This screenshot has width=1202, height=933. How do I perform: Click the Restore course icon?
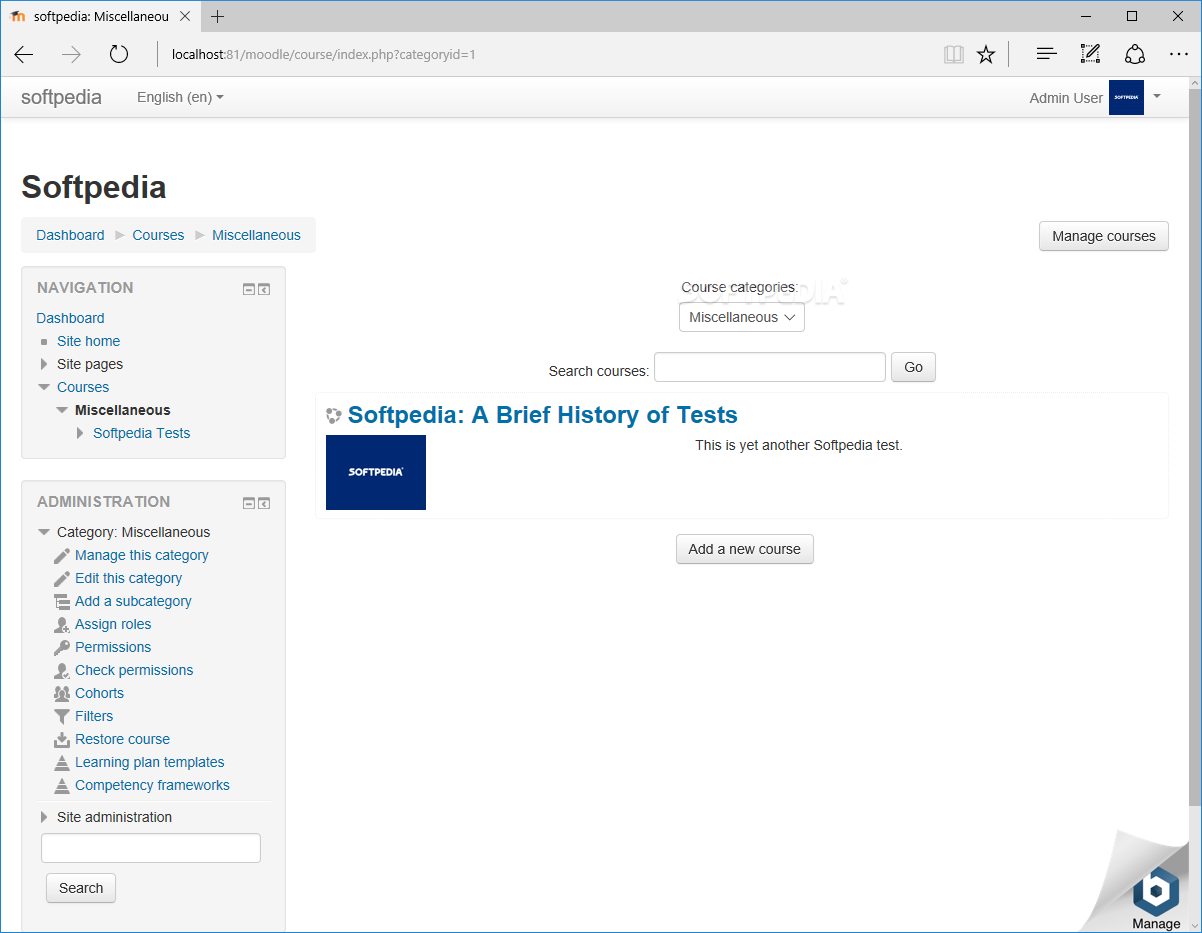tap(62, 740)
